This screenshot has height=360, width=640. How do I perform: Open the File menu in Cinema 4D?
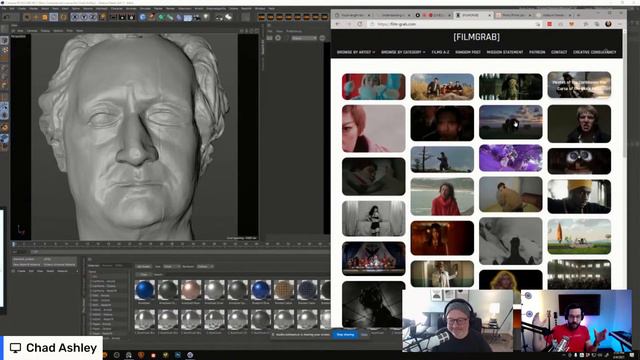click(x=3, y=9)
